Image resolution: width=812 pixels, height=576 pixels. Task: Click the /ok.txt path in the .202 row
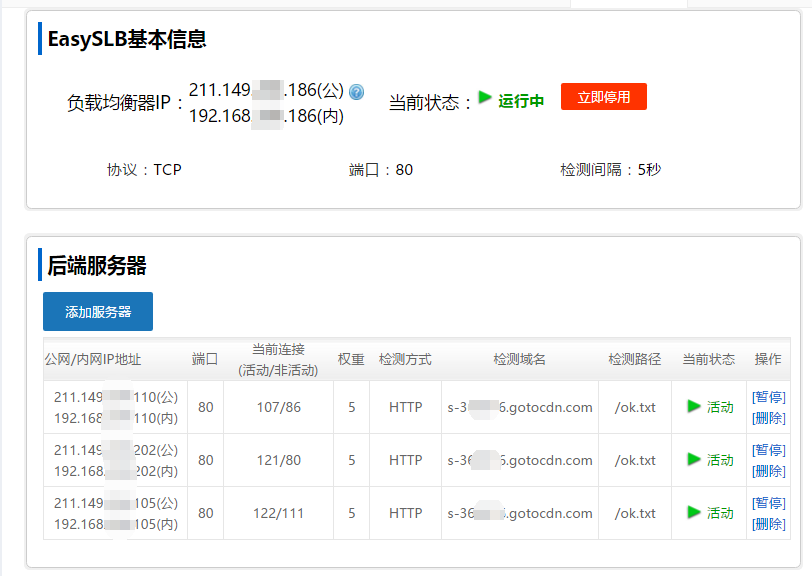tap(635, 460)
